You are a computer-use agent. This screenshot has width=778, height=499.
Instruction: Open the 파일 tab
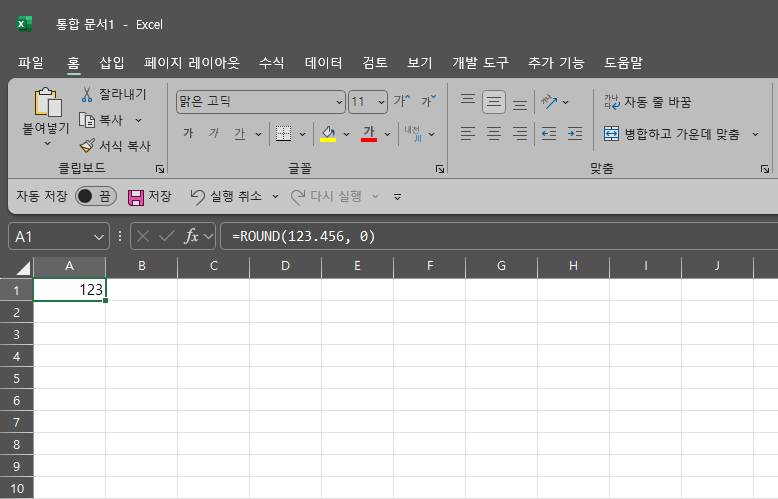tap(31, 63)
